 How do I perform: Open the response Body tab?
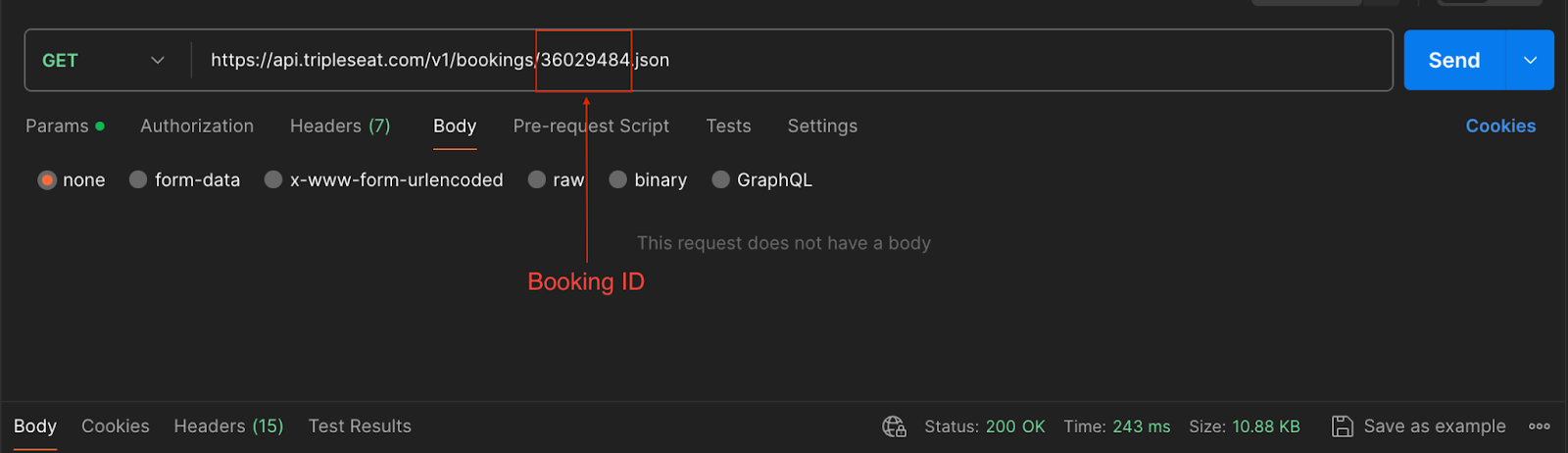tap(35, 427)
